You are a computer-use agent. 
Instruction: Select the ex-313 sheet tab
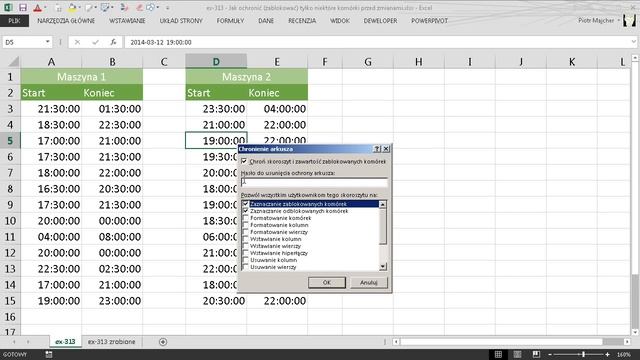65,342
